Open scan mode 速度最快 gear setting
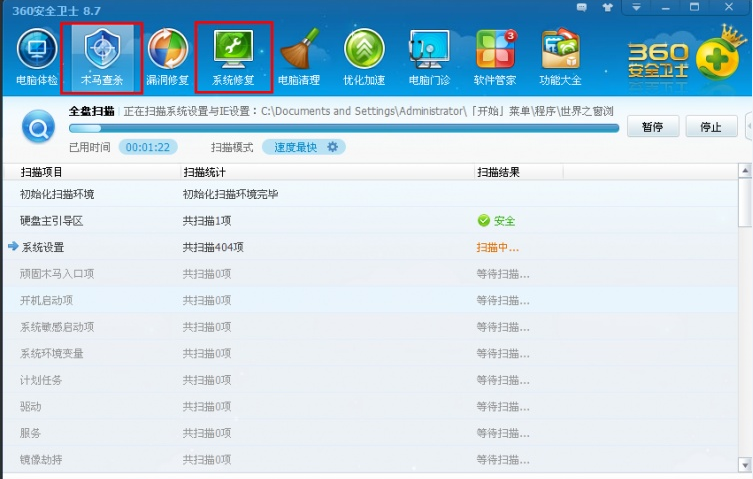 332,147
